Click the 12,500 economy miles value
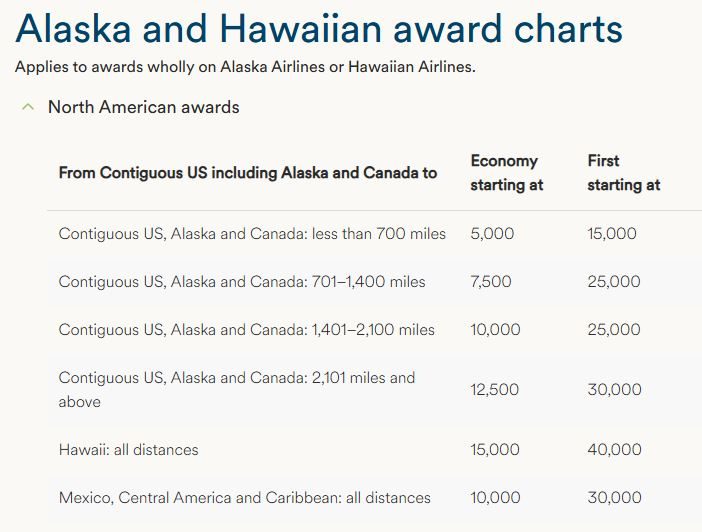This screenshot has width=702, height=532. 495,390
